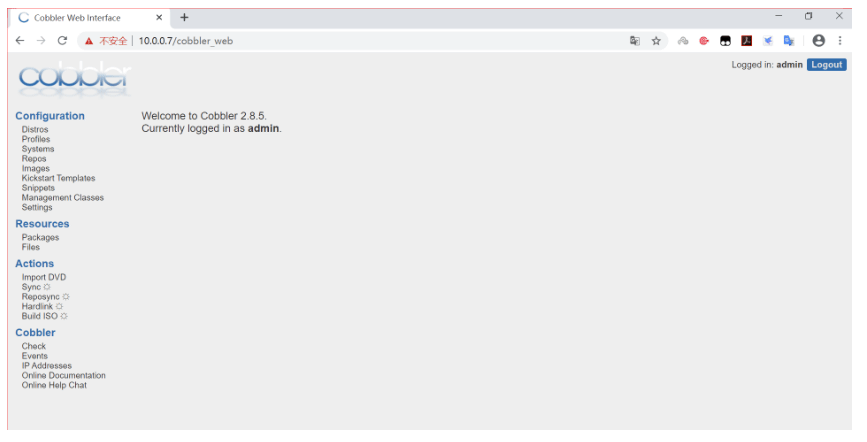Open the translate page icon in address bar
The height and width of the screenshot is (442, 867).
tap(635, 40)
